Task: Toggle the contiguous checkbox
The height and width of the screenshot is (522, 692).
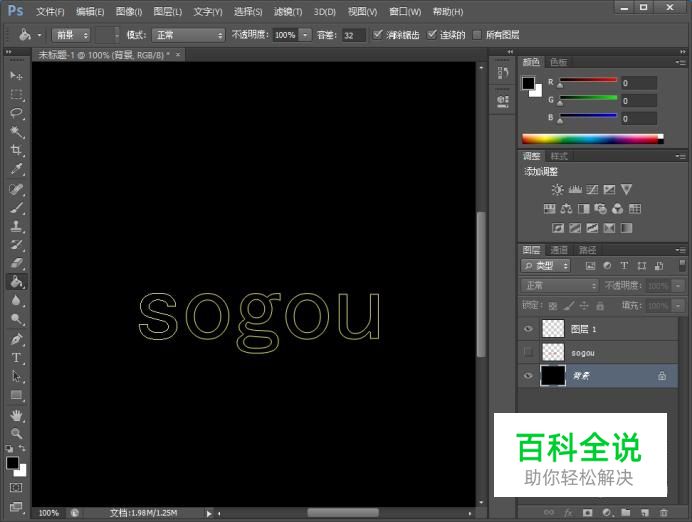Action: [x=432, y=34]
